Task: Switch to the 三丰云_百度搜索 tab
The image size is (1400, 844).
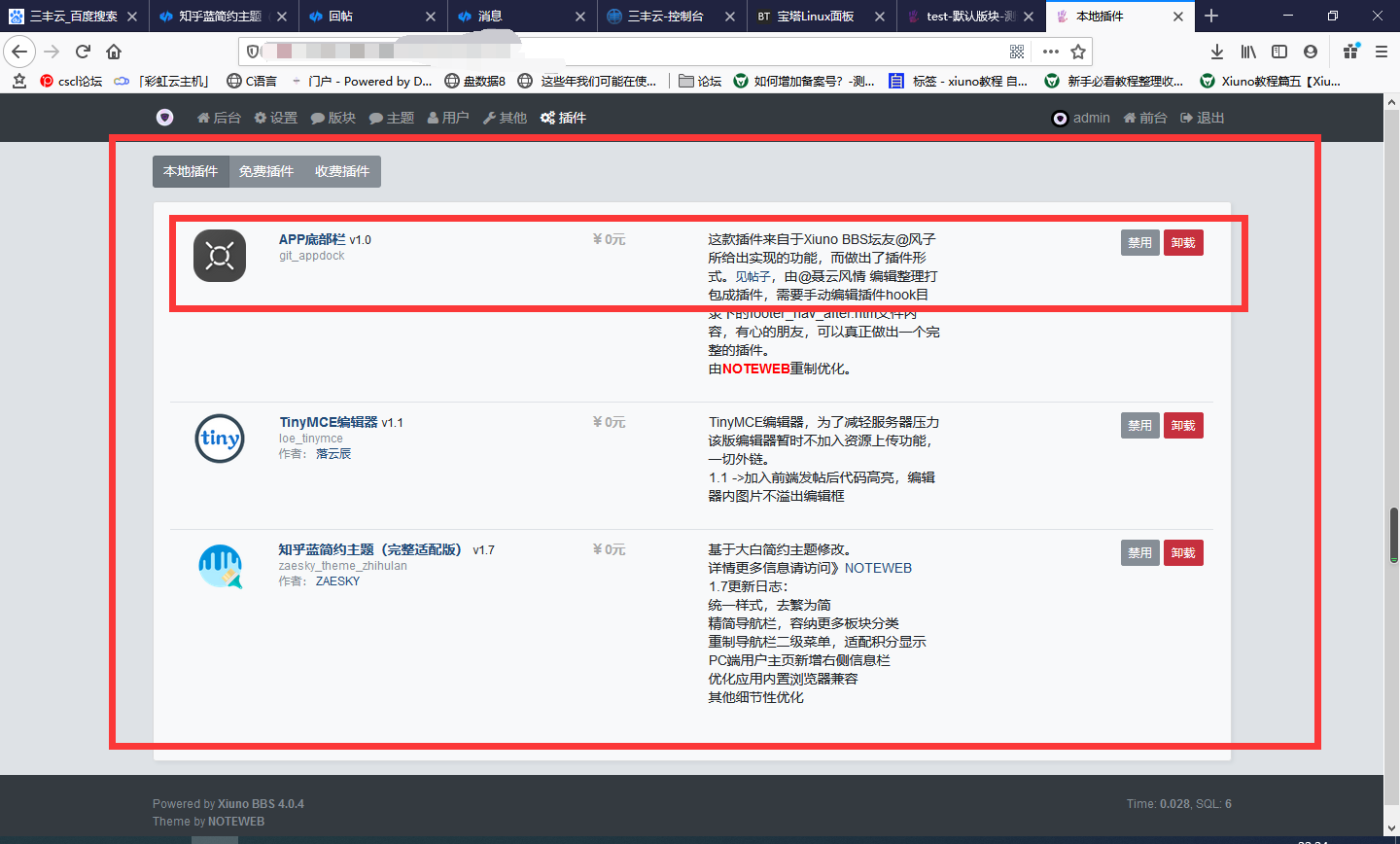Action: pos(74,17)
